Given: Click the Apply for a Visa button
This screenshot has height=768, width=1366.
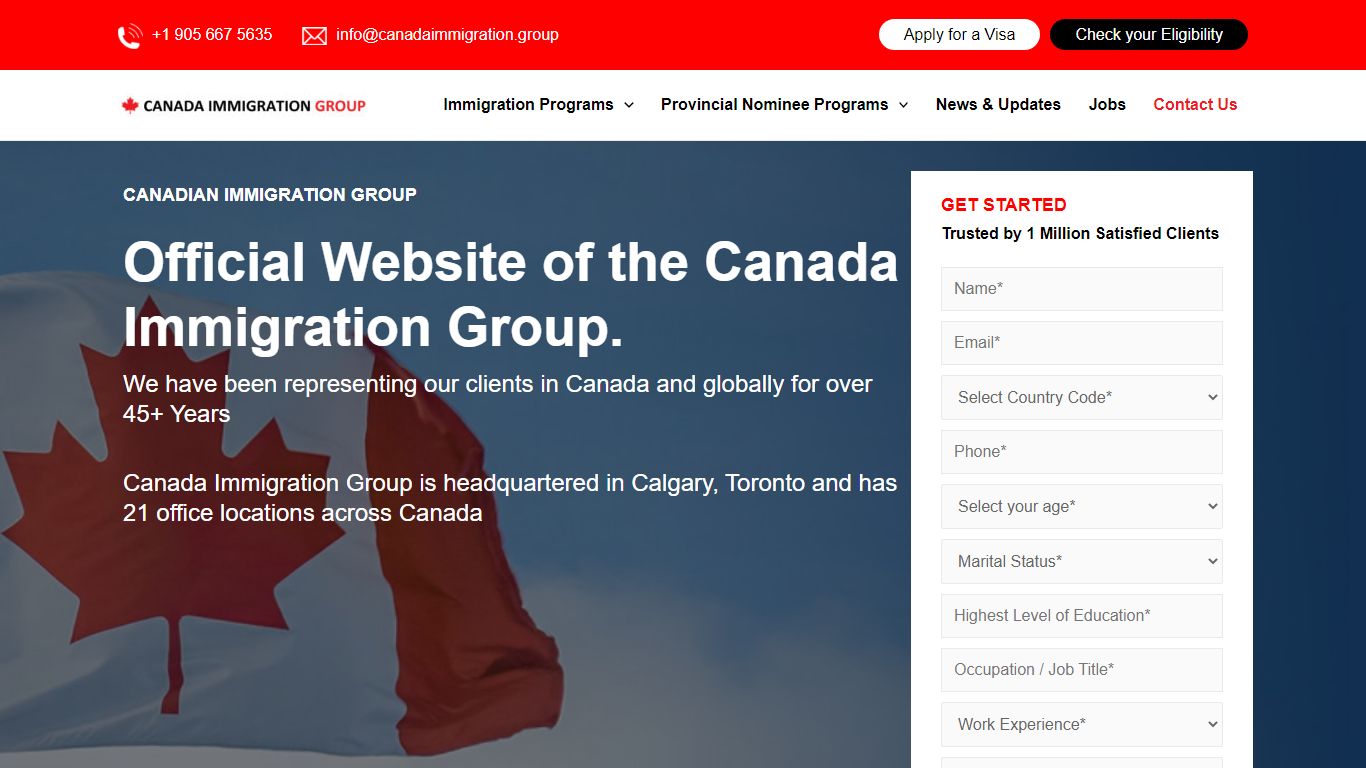Looking at the screenshot, I should 959,34.
